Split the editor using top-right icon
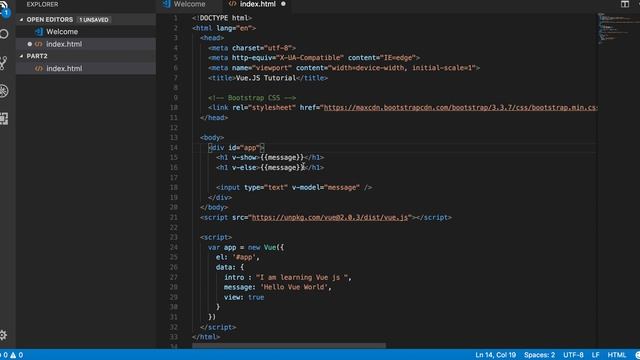 625,4
